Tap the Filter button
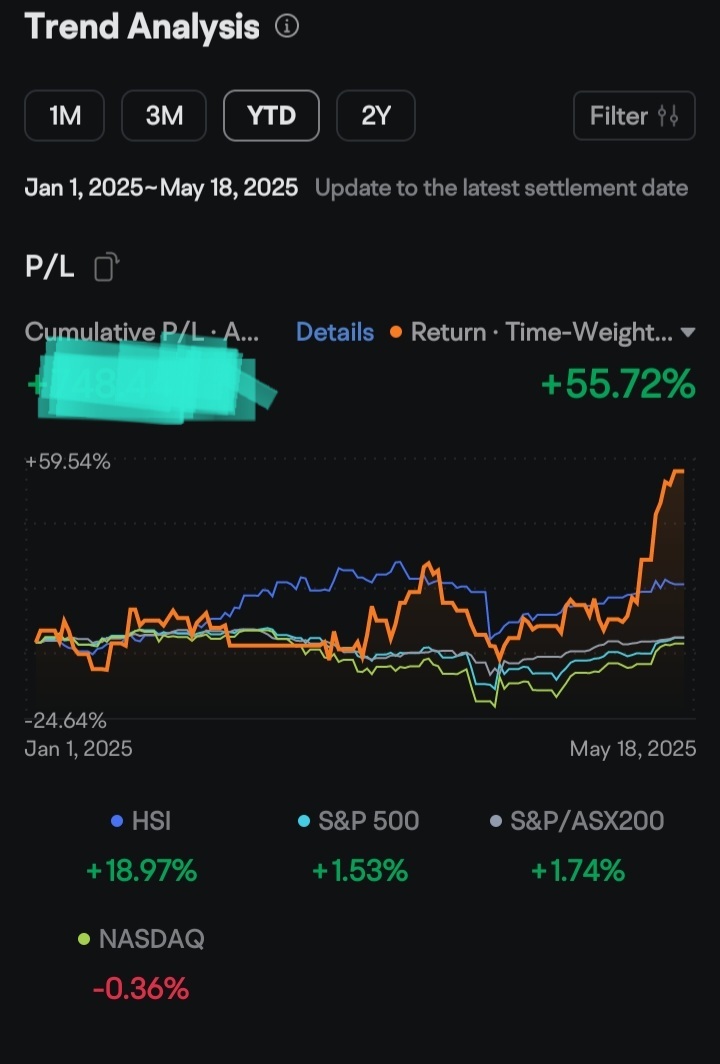This screenshot has height=1064, width=720. [634, 116]
